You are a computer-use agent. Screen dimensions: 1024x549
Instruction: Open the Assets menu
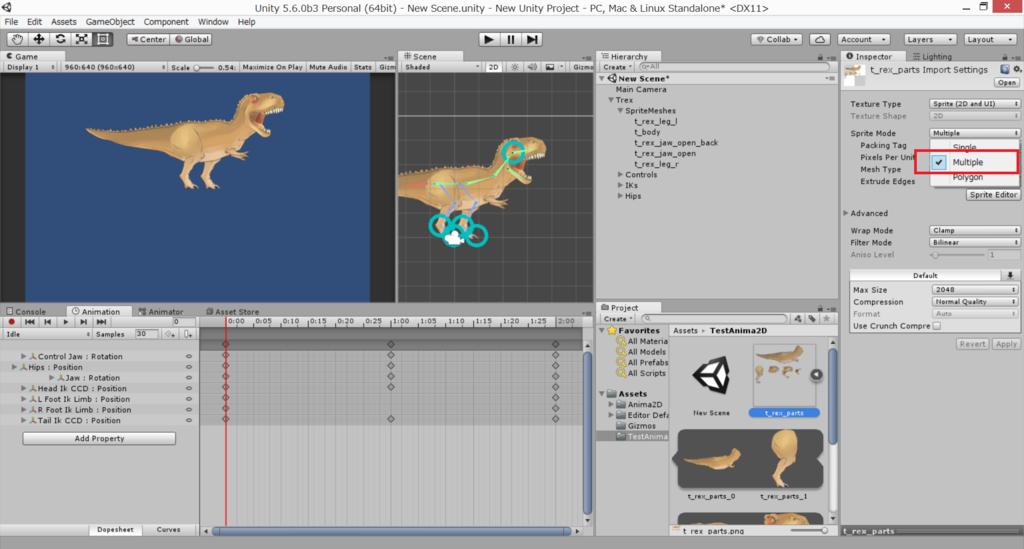[x=63, y=22]
